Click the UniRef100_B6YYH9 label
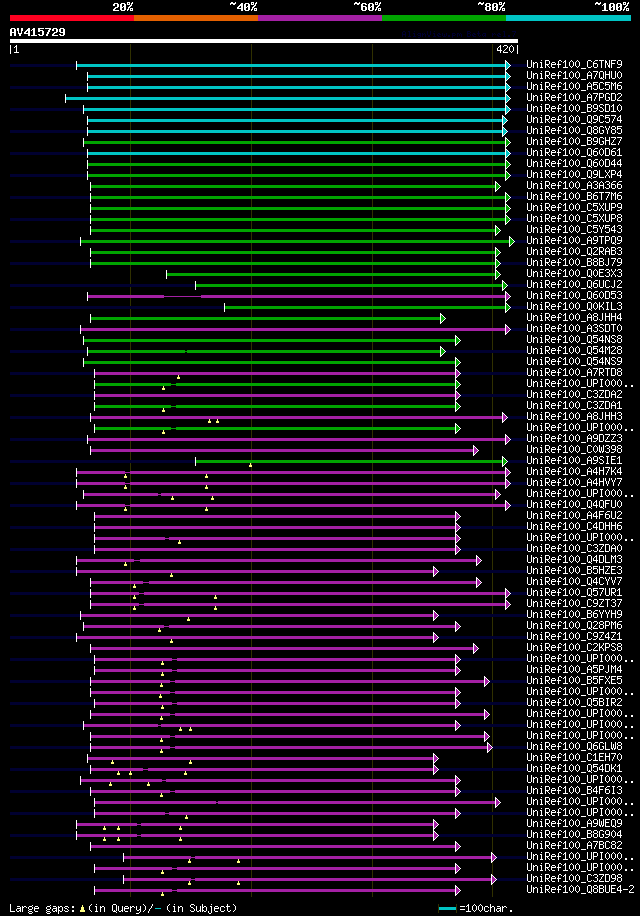This screenshot has height=916, width=640. 575,615
